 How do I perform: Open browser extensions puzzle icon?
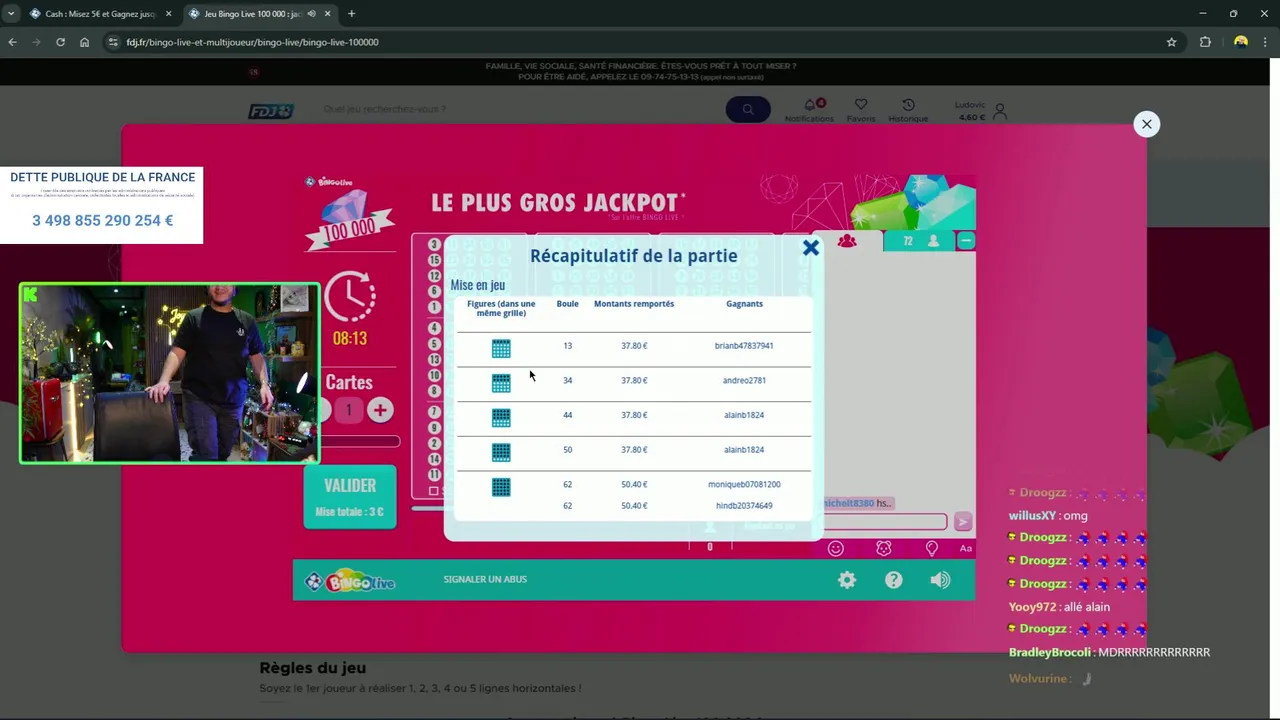pos(1205,42)
